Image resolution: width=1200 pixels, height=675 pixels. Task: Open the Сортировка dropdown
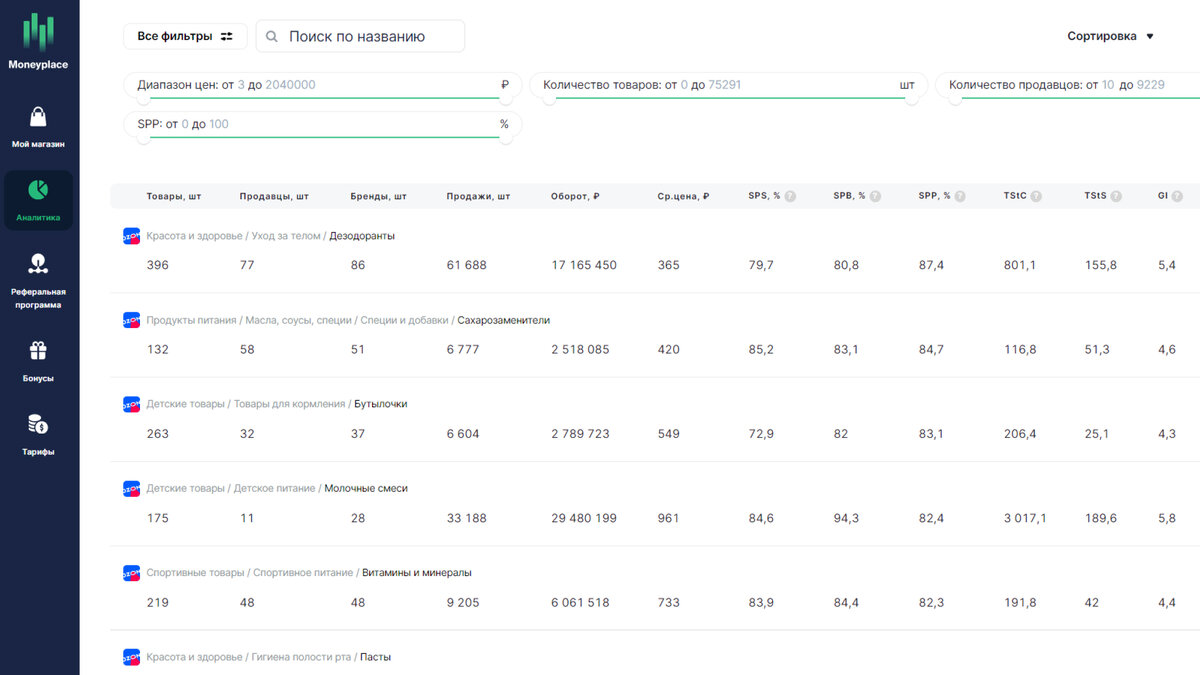(x=1110, y=36)
